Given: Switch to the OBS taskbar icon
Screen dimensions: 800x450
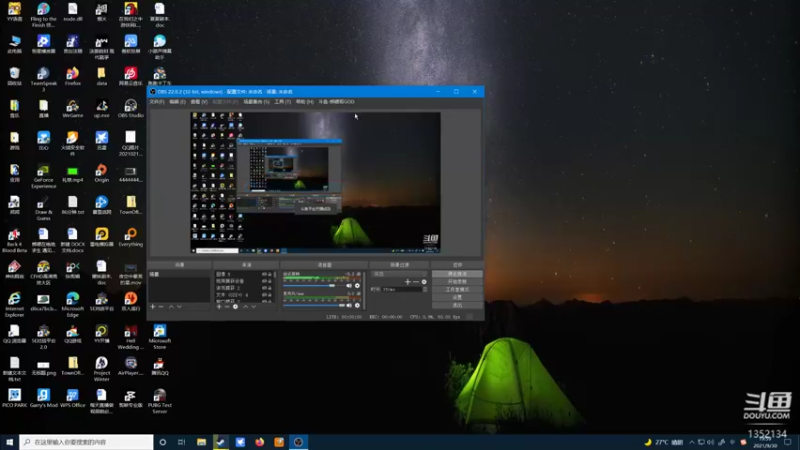Looking at the screenshot, I should [298, 442].
